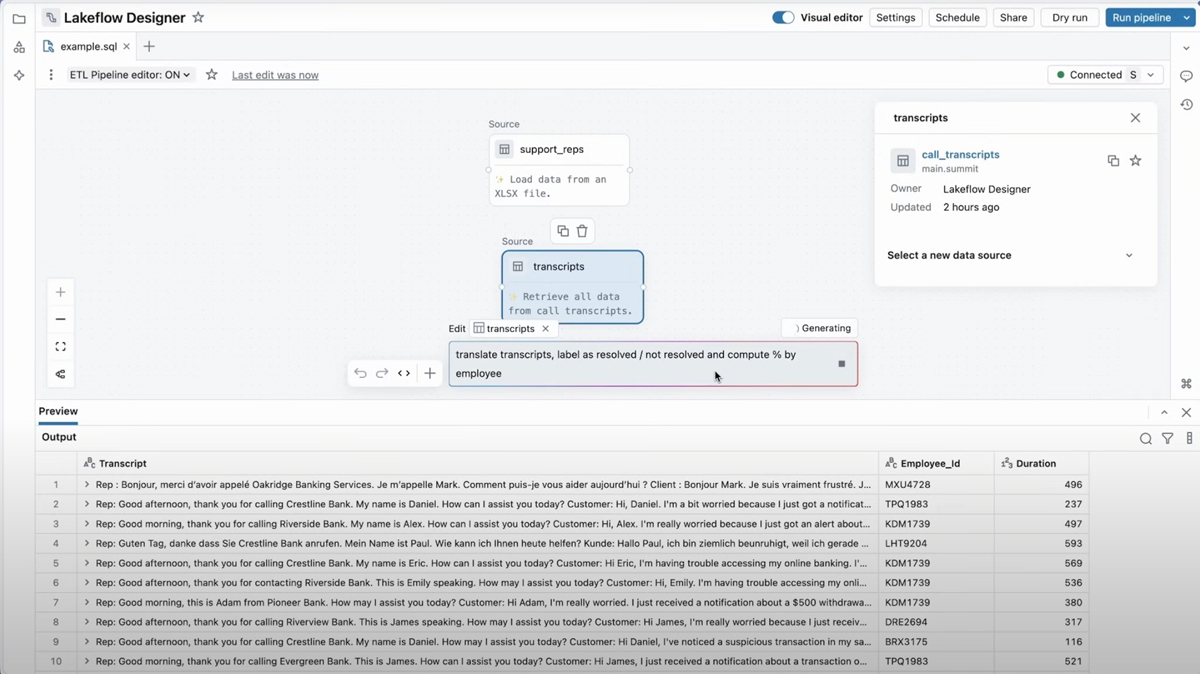Open the ETL Pipeline editor dropdown
The image size is (1200, 674).
(130, 75)
